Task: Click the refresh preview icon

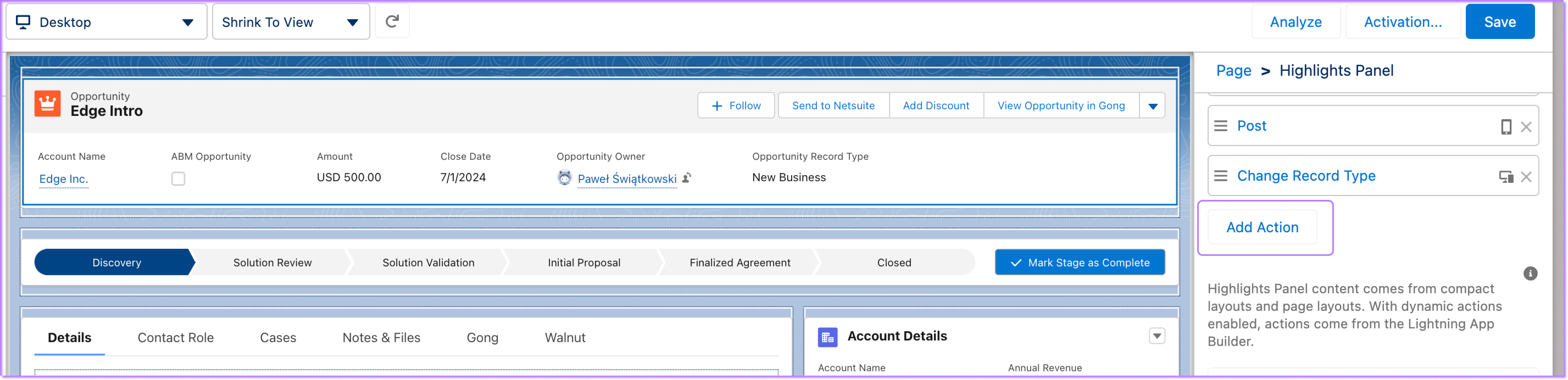Action: (x=392, y=22)
